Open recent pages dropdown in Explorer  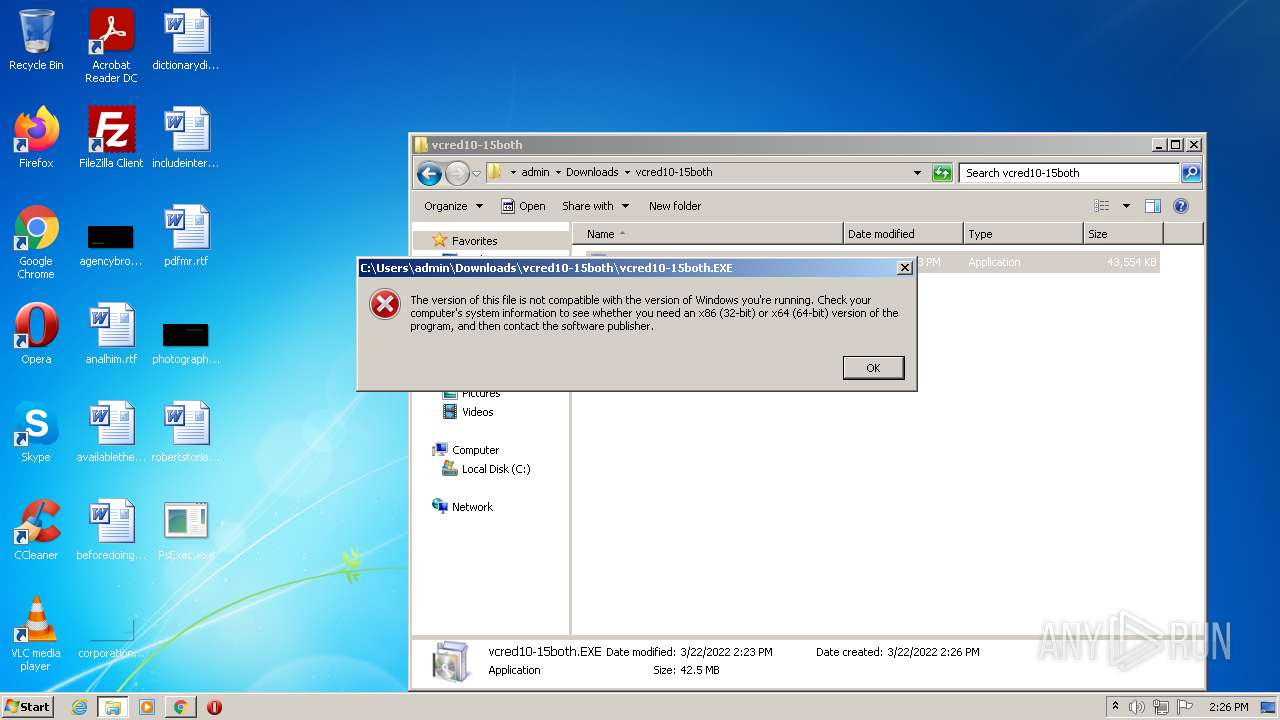click(x=477, y=173)
